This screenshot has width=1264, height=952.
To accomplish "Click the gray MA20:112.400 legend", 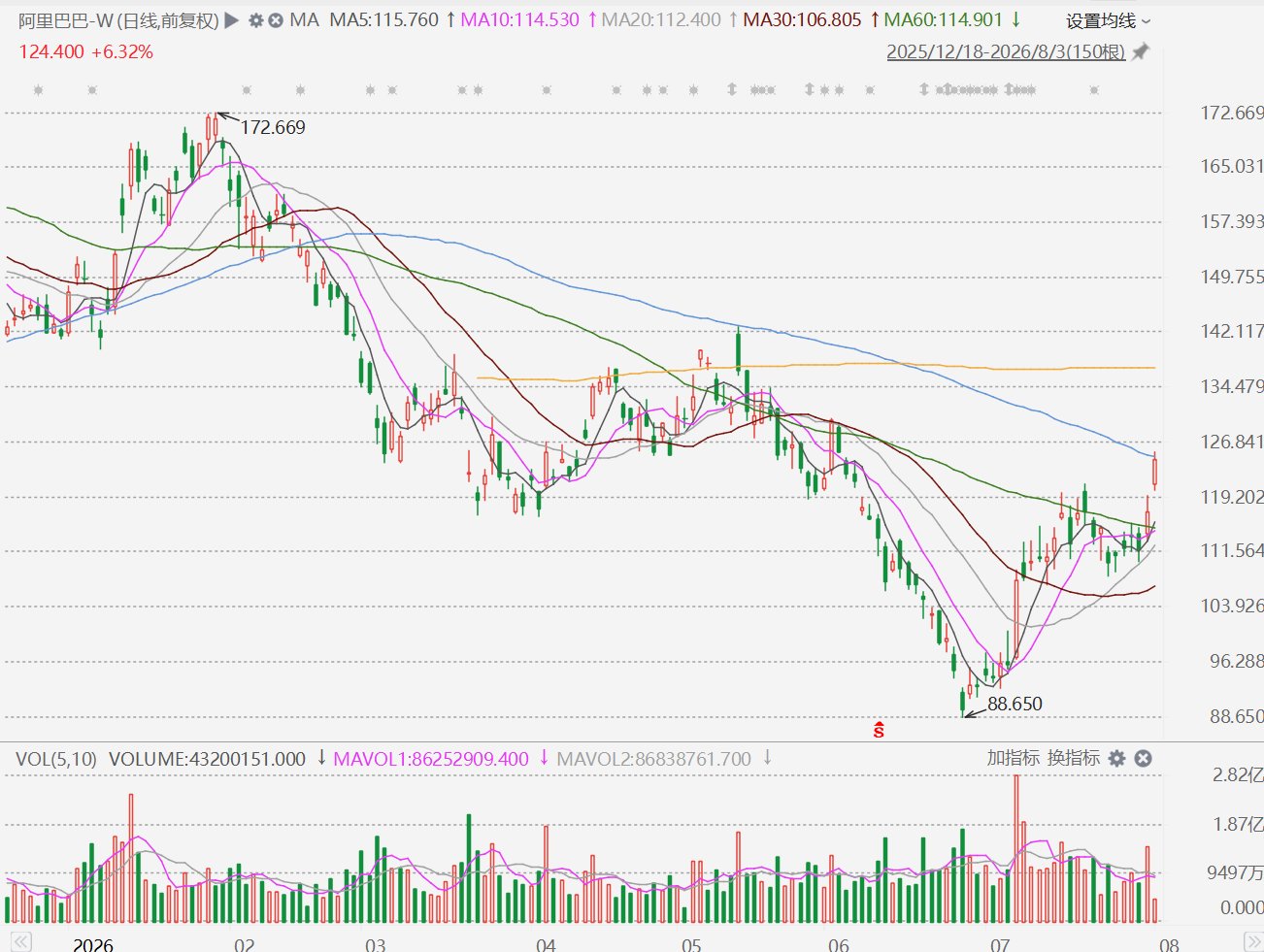I will pos(661,19).
